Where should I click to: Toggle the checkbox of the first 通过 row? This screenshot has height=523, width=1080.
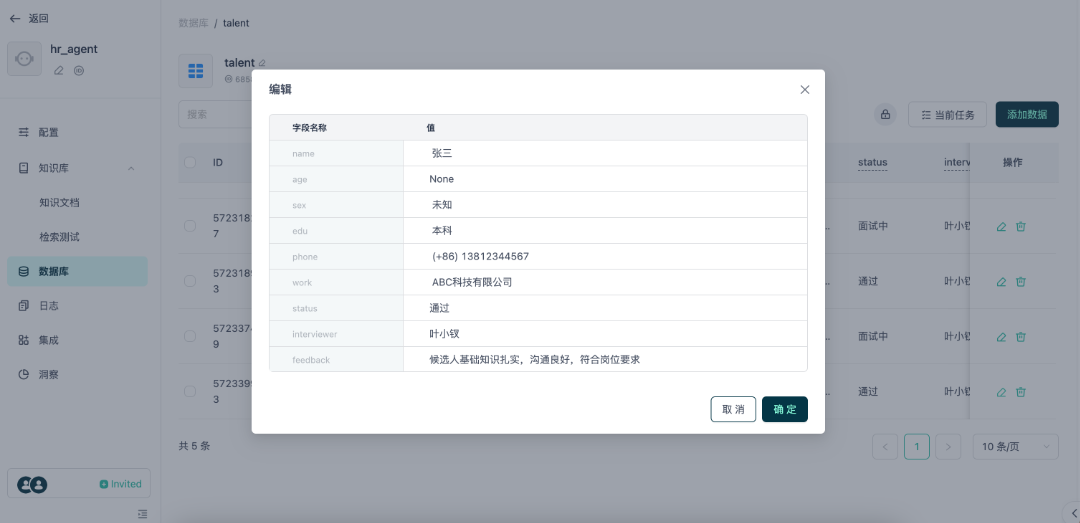pos(190,281)
